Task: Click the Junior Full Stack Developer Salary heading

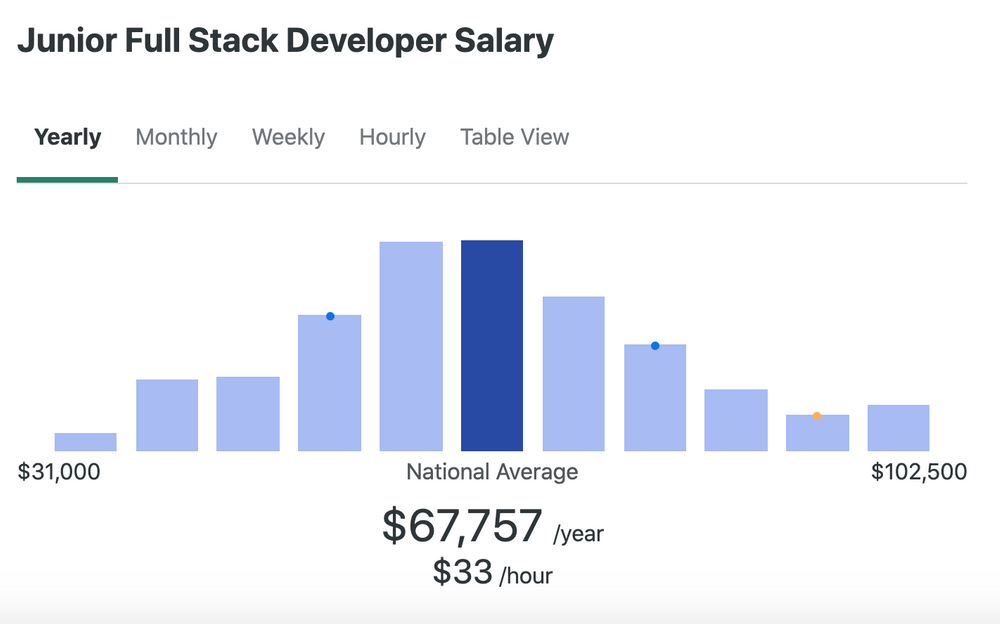Action: pyautogui.click(x=285, y=41)
